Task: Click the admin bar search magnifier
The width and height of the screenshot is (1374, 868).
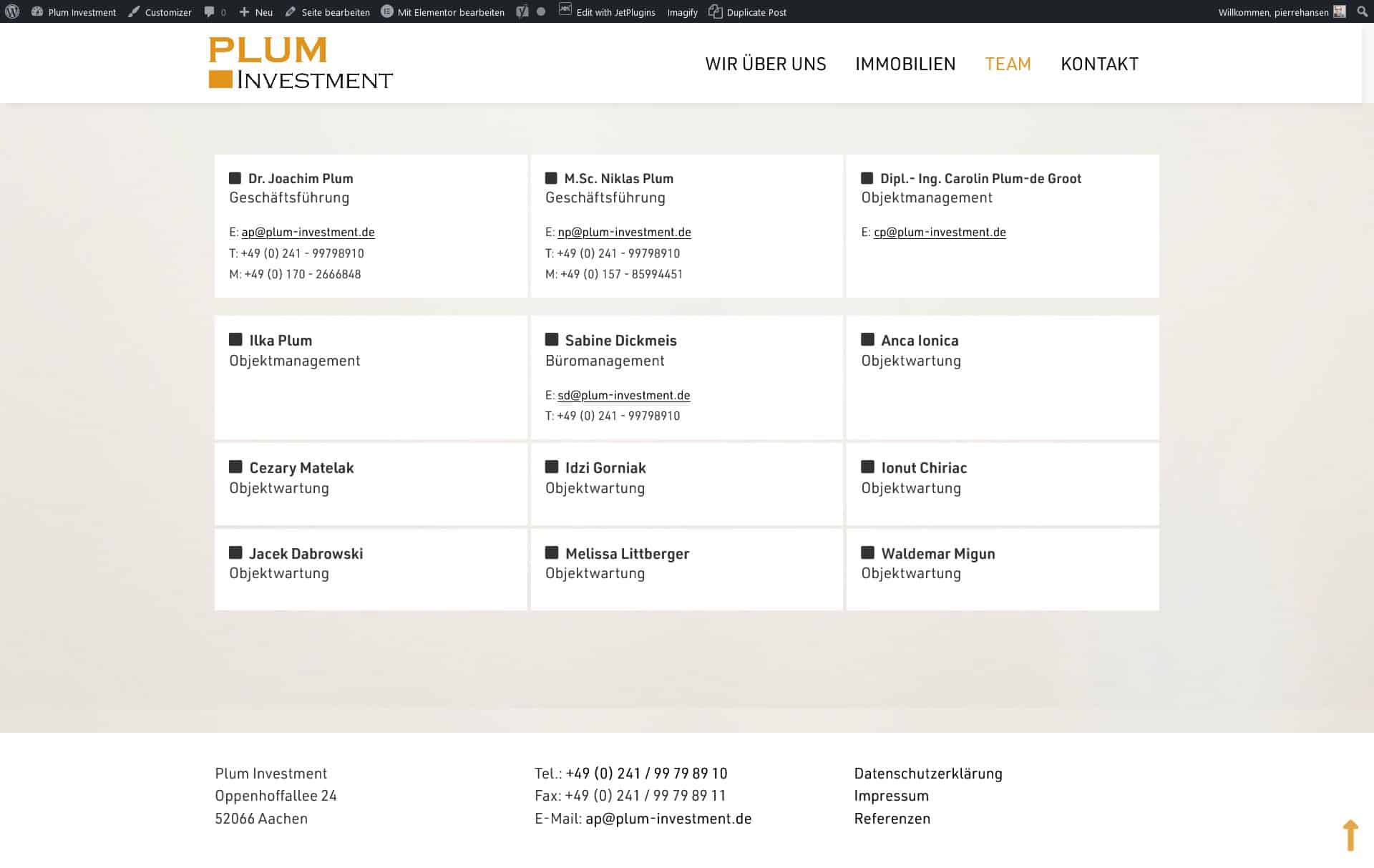Action: coord(1362,11)
